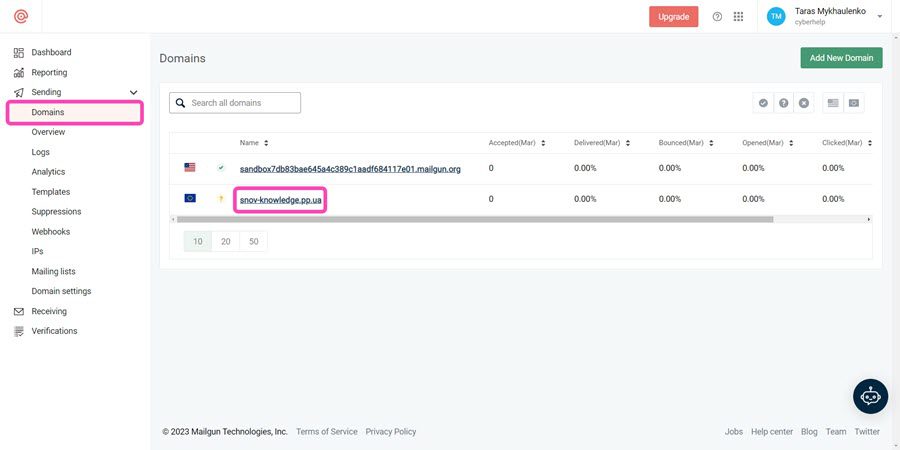900x450 pixels.
Task: Open Jobs footer link
Action: pos(734,432)
